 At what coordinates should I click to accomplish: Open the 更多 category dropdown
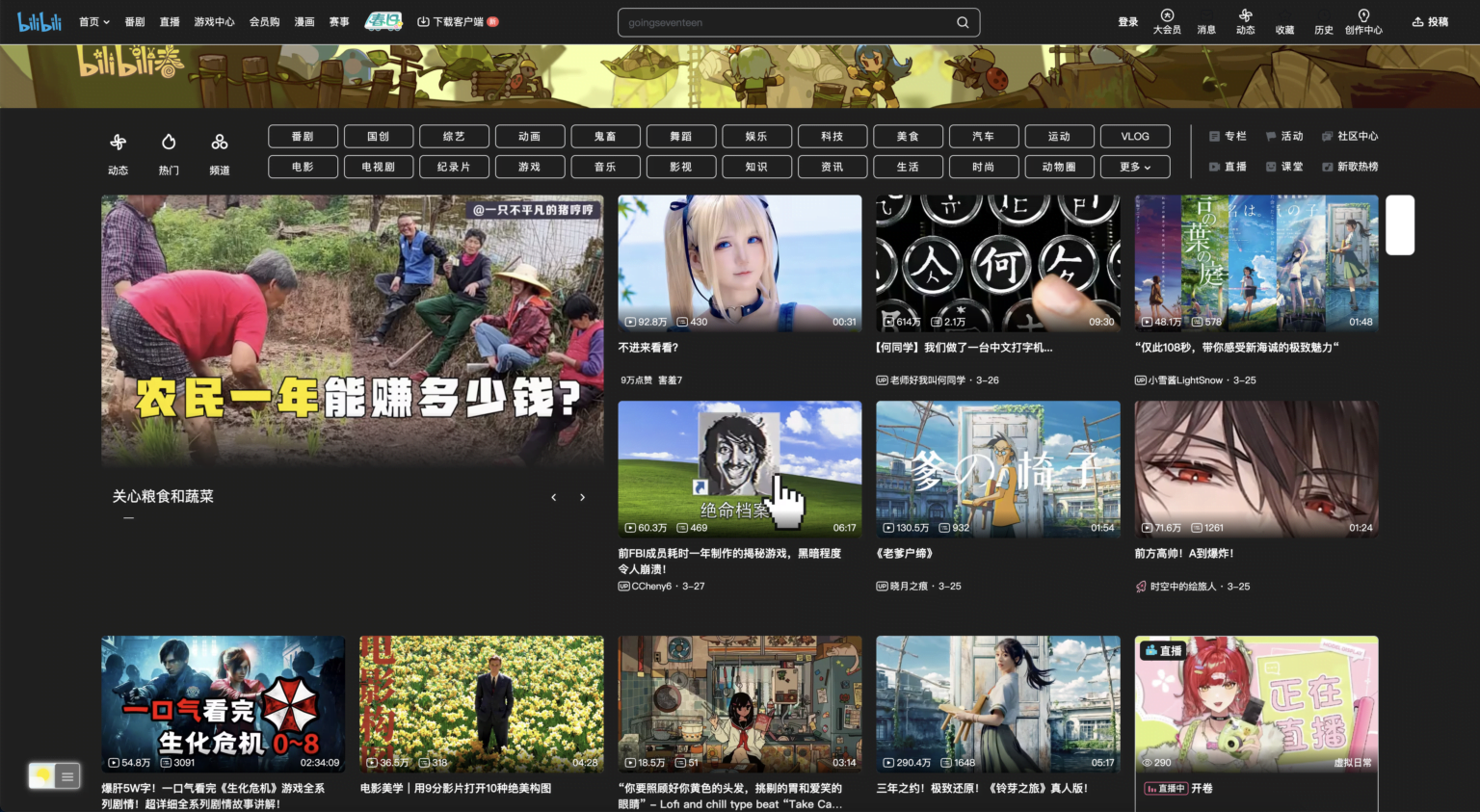coord(1135,166)
